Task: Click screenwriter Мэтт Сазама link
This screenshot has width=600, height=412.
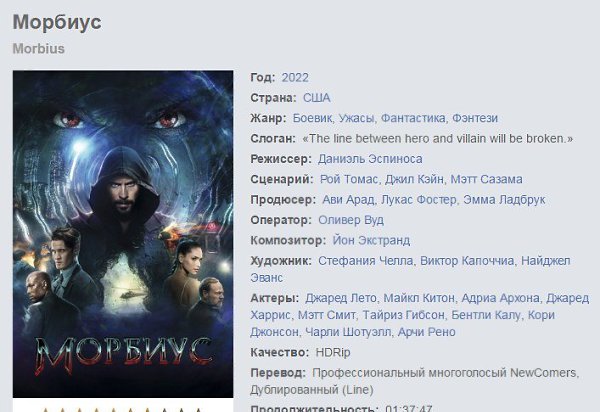Action: pos(486,179)
